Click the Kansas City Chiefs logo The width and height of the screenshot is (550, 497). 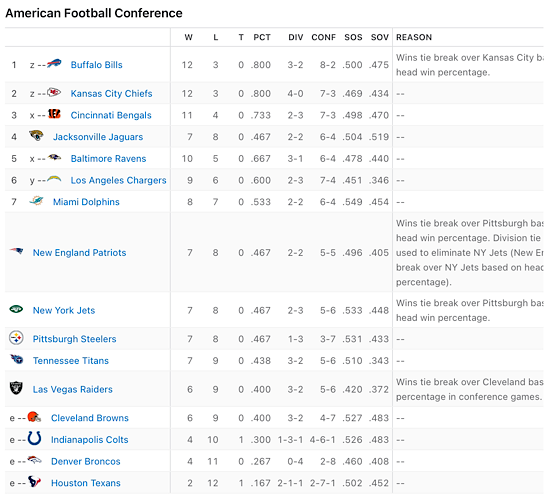click(54, 92)
